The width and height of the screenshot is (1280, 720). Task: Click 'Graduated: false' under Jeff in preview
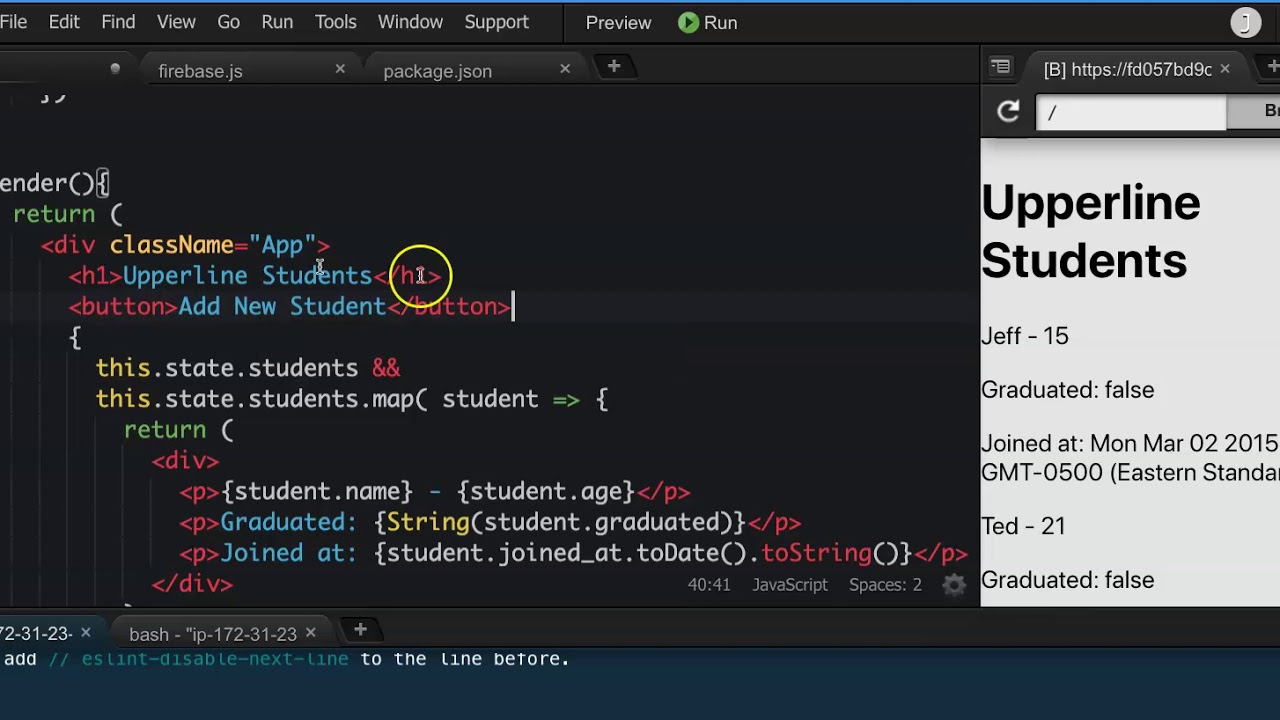click(1067, 390)
